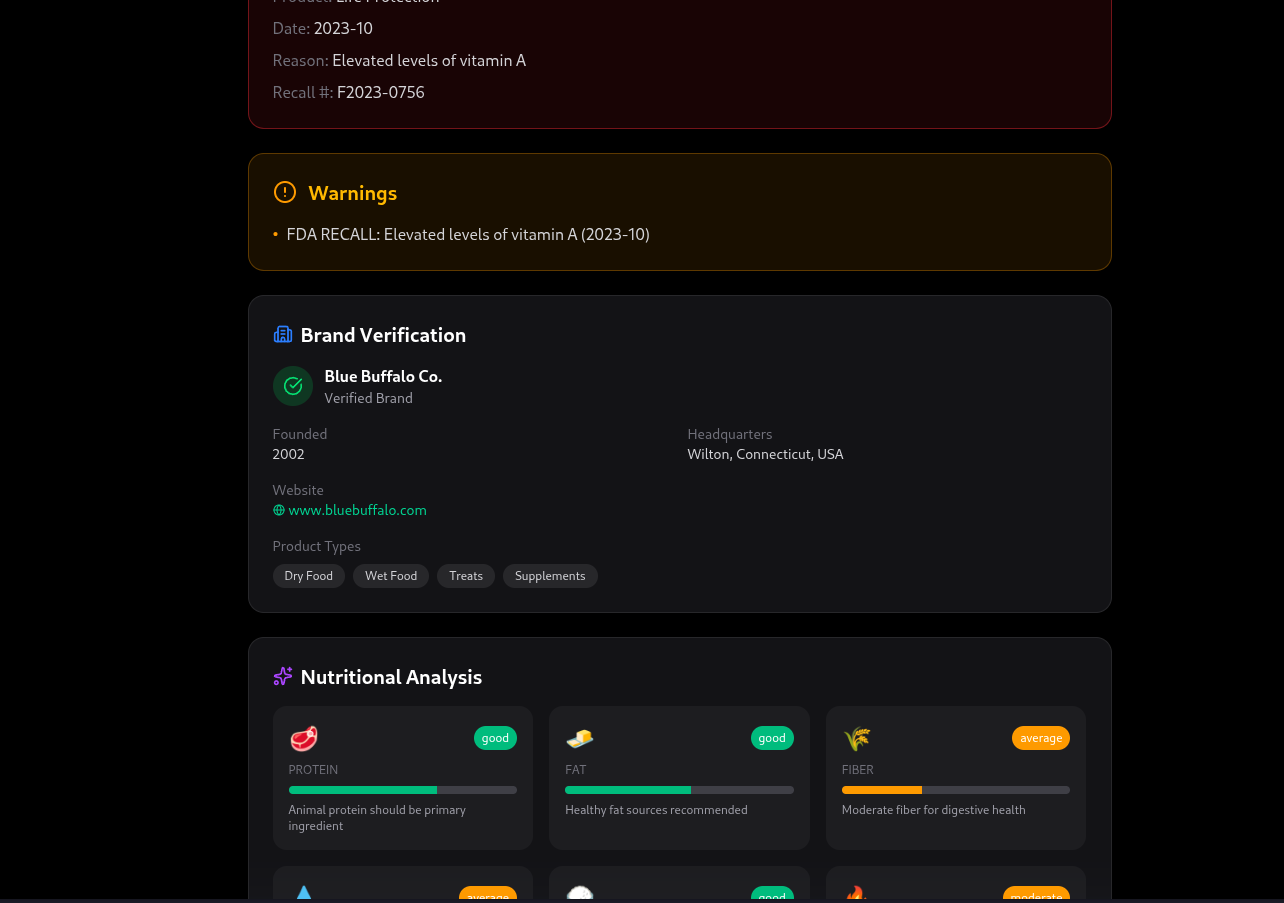This screenshot has height=903, width=1284.
Task: Click the Blue Buffalo Co. brand name
Action: [383, 376]
